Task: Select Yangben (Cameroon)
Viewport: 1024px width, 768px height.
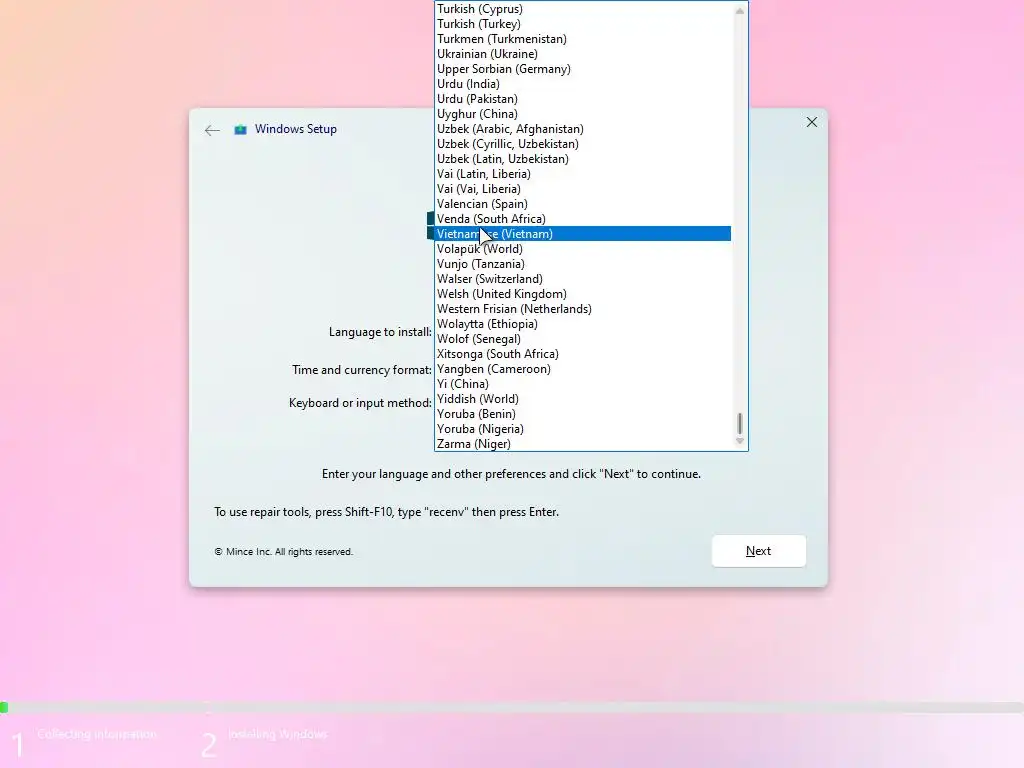Action: coord(583,370)
